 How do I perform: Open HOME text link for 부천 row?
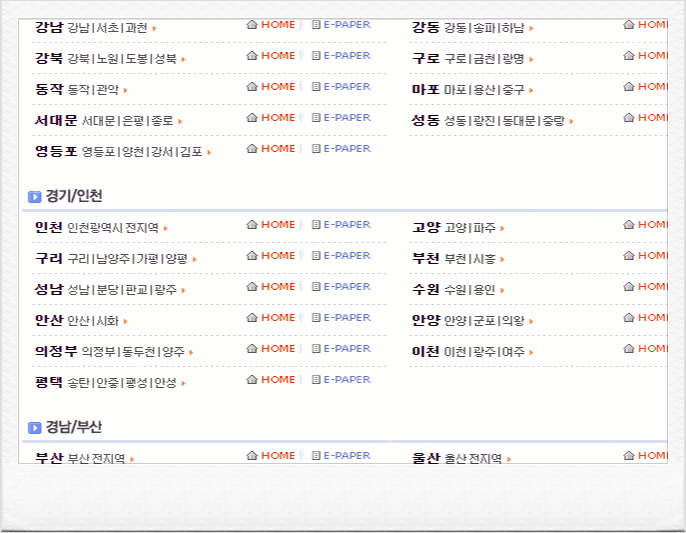click(x=653, y=256)
